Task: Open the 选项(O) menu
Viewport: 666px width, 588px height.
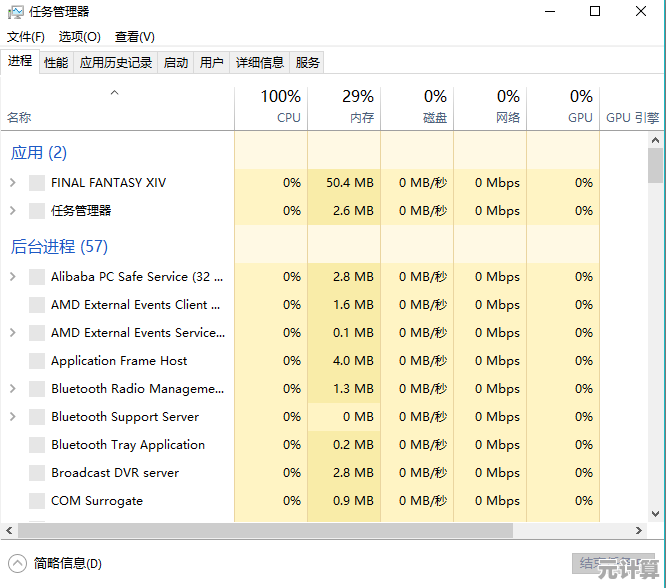Action: [x=79, y=37]
